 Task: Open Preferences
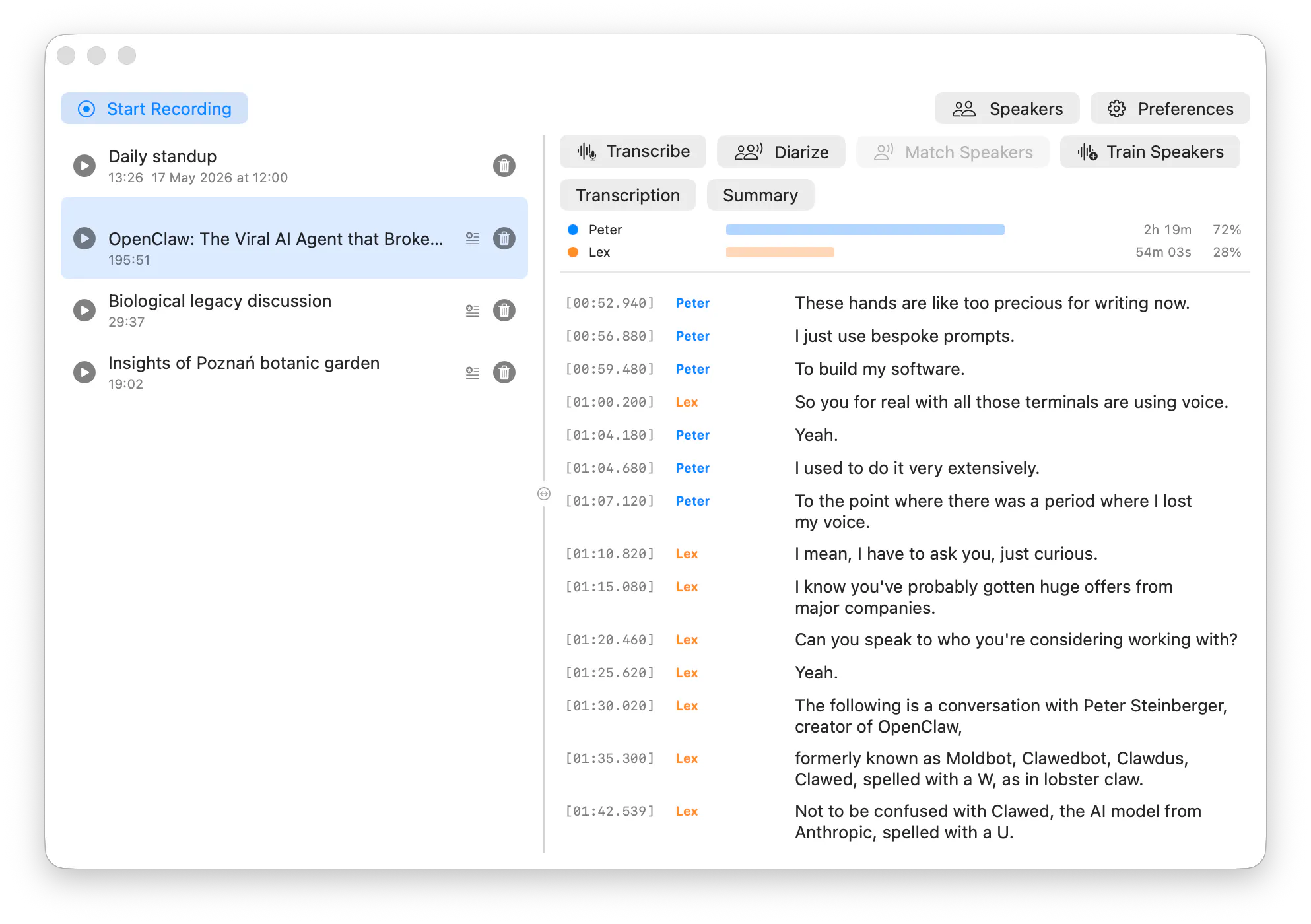pyautogui.click(x=1170, y=108)
